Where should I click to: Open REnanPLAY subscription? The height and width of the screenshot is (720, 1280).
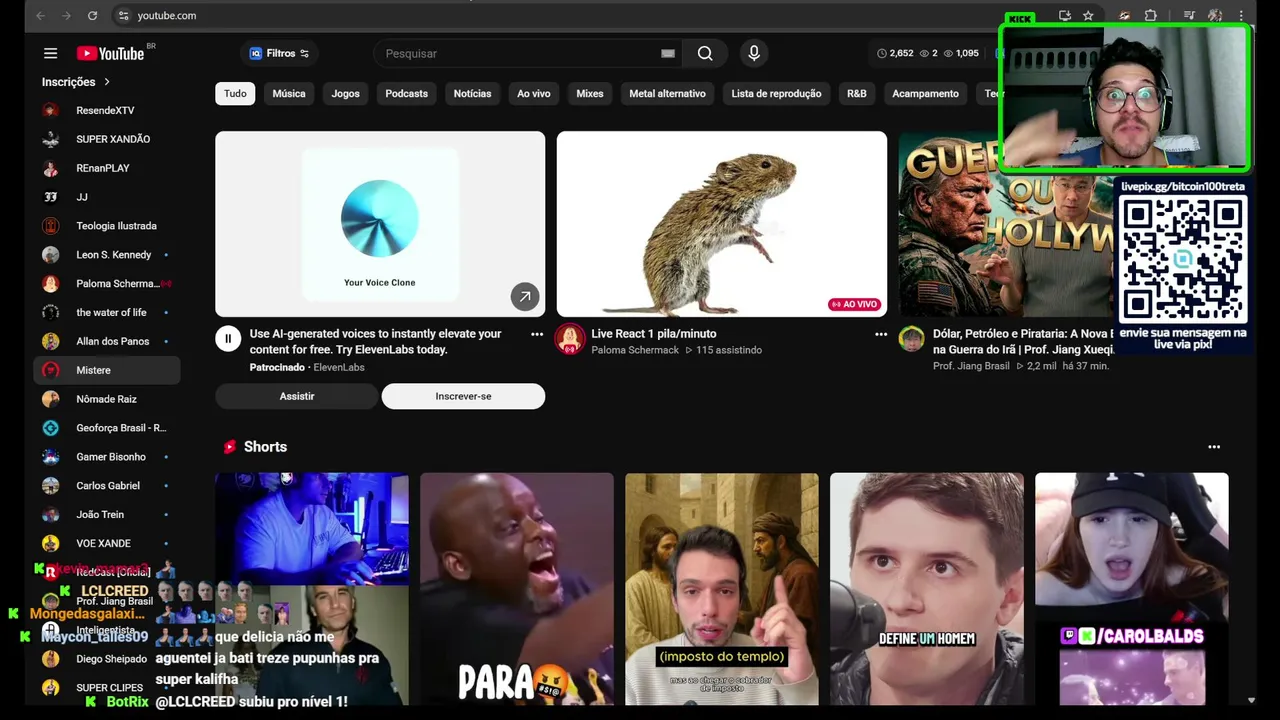pyautogui.click(x=107, y=168)
